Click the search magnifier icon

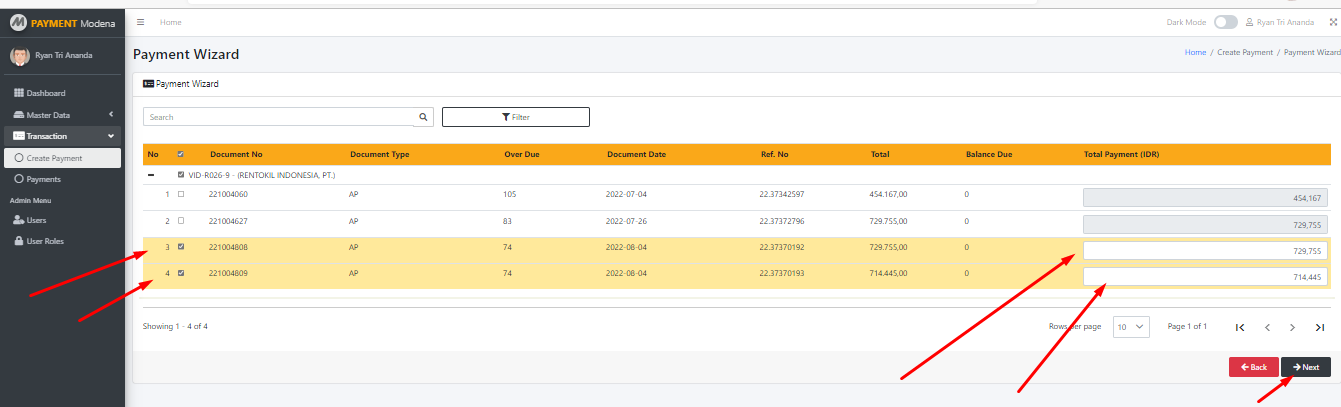[x=424, y=117]
